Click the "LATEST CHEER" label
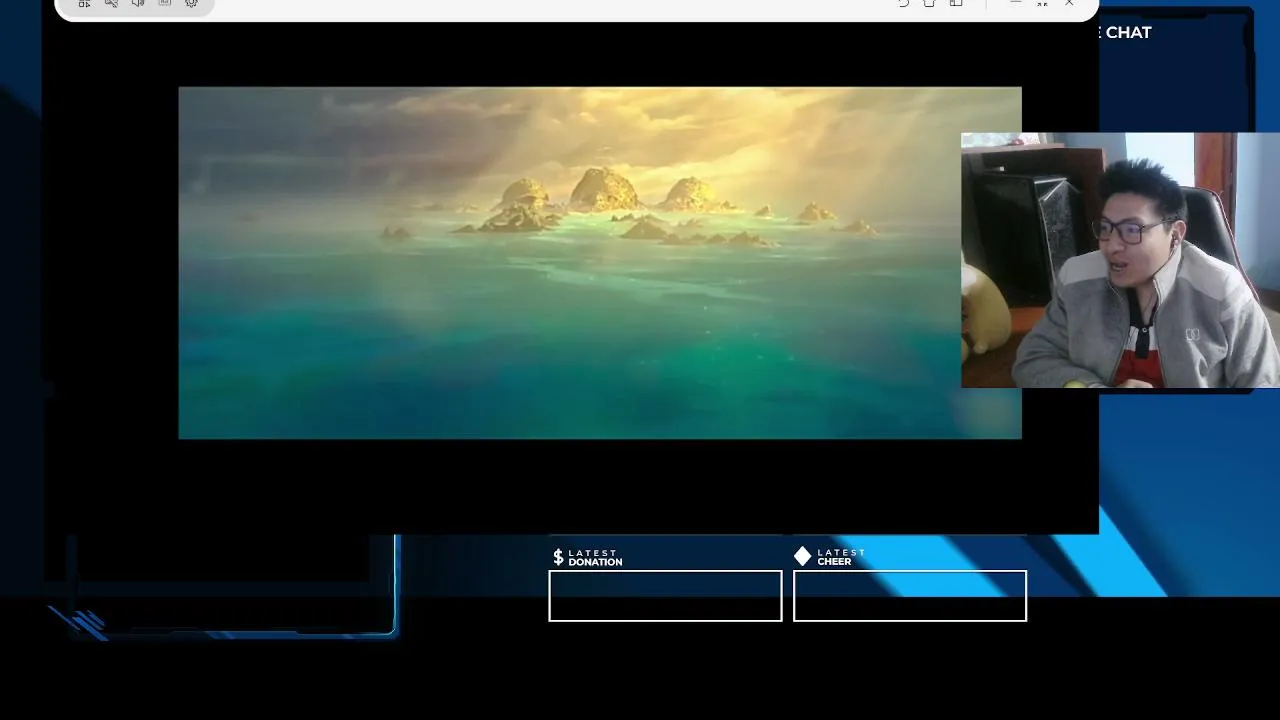The height and width of the screenshot is (720, 1280). tap(841, 557)
